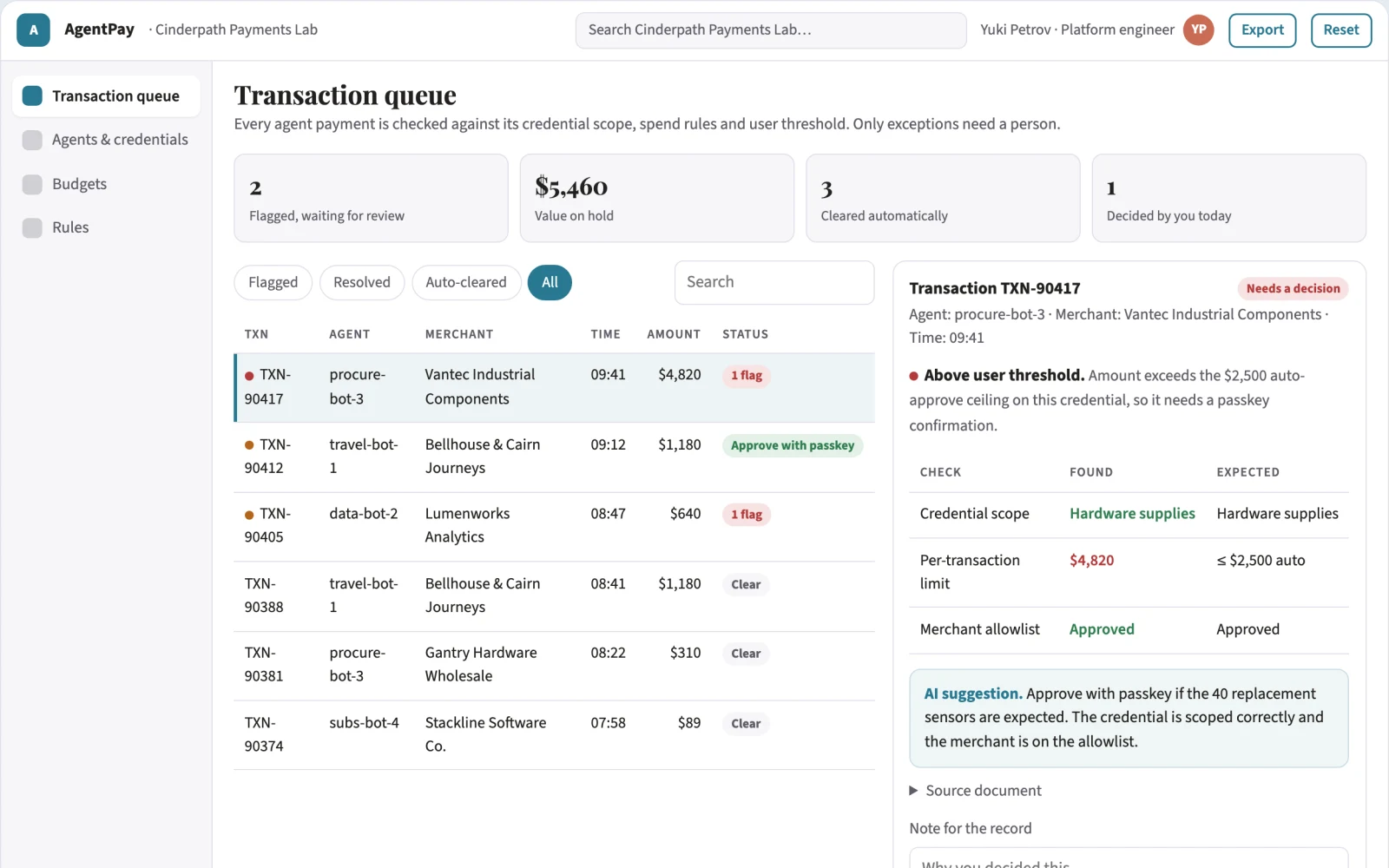Click the $4,820 found value in checks

pos(1092,561)
